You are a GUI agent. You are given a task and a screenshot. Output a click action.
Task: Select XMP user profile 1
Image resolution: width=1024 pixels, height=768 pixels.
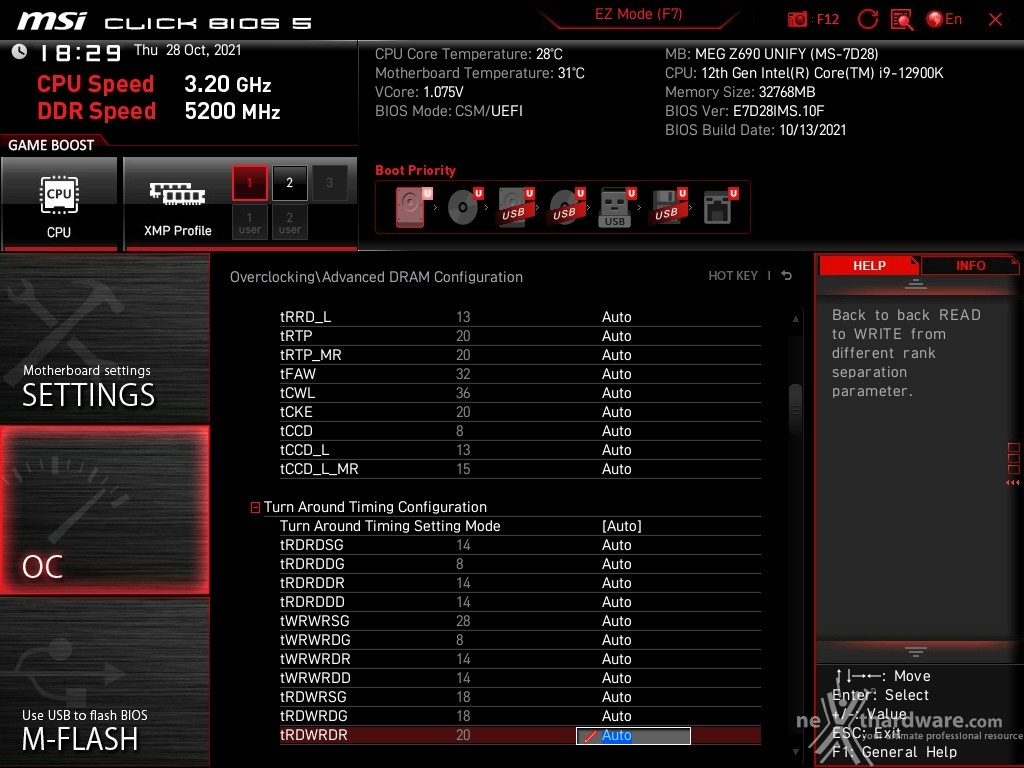[249, 223]
